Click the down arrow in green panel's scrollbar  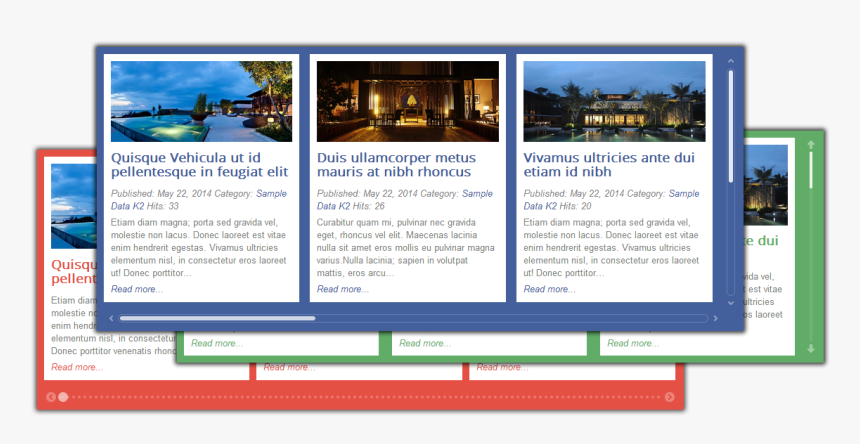(811, 349)
